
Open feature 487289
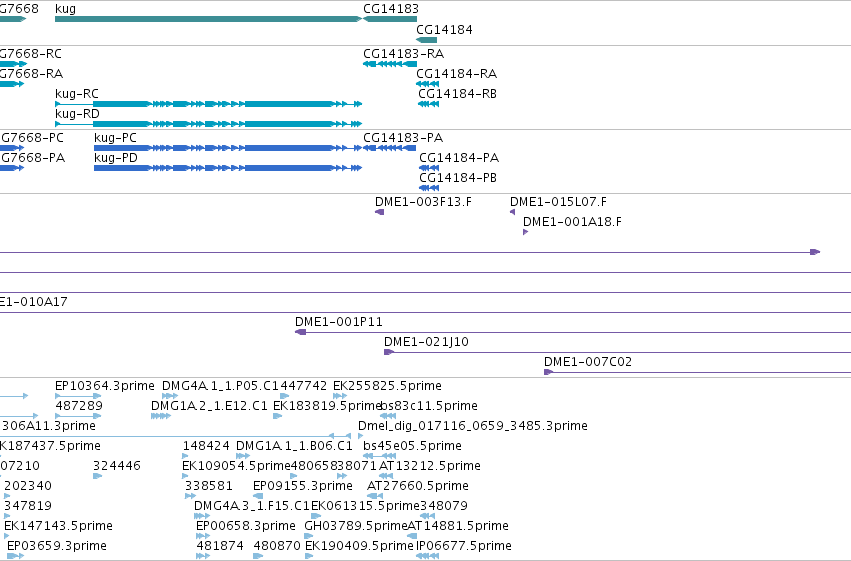(78, 416)
